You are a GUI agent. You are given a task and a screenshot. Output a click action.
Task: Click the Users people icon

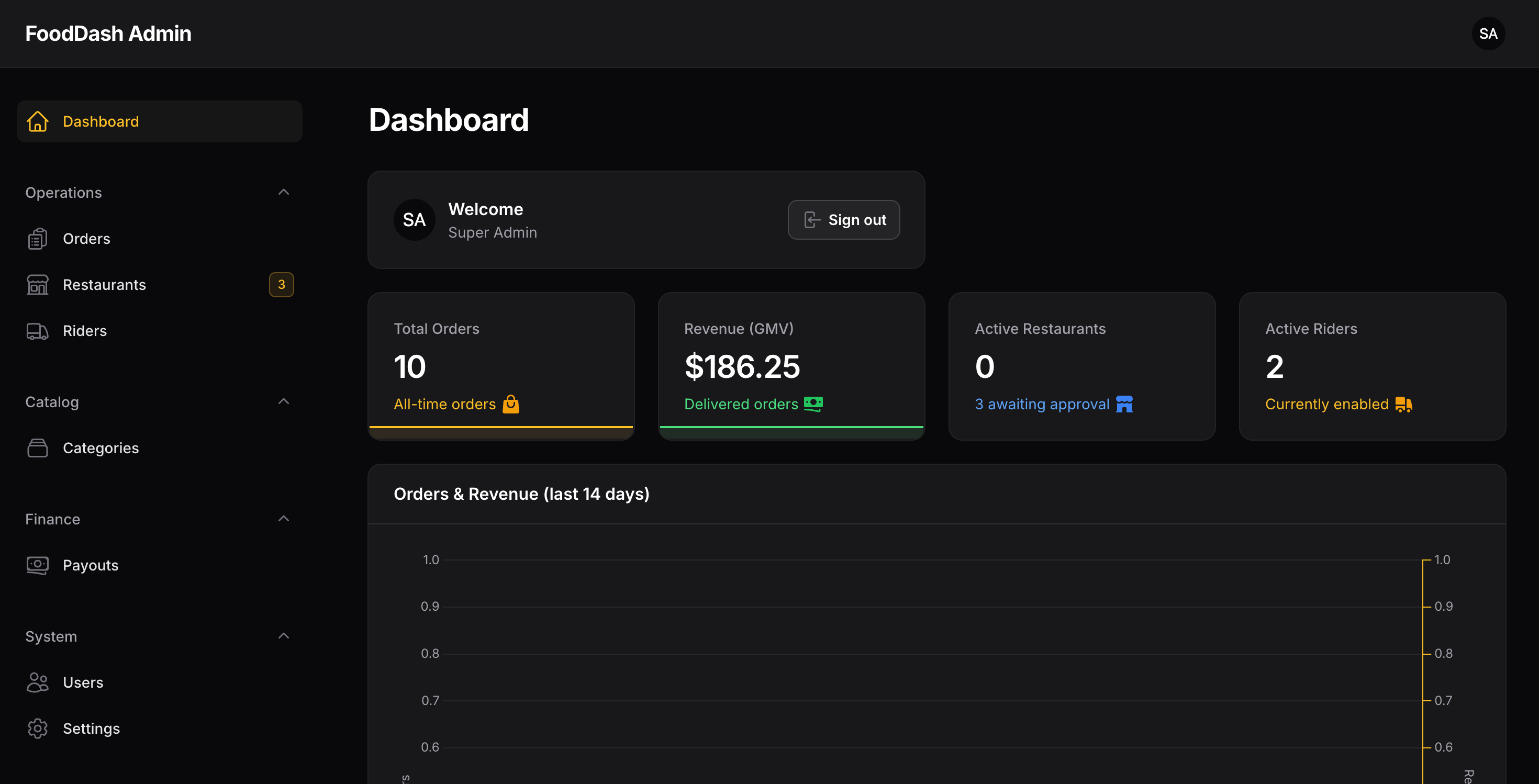pyautogui.click(x=37, y=682)
